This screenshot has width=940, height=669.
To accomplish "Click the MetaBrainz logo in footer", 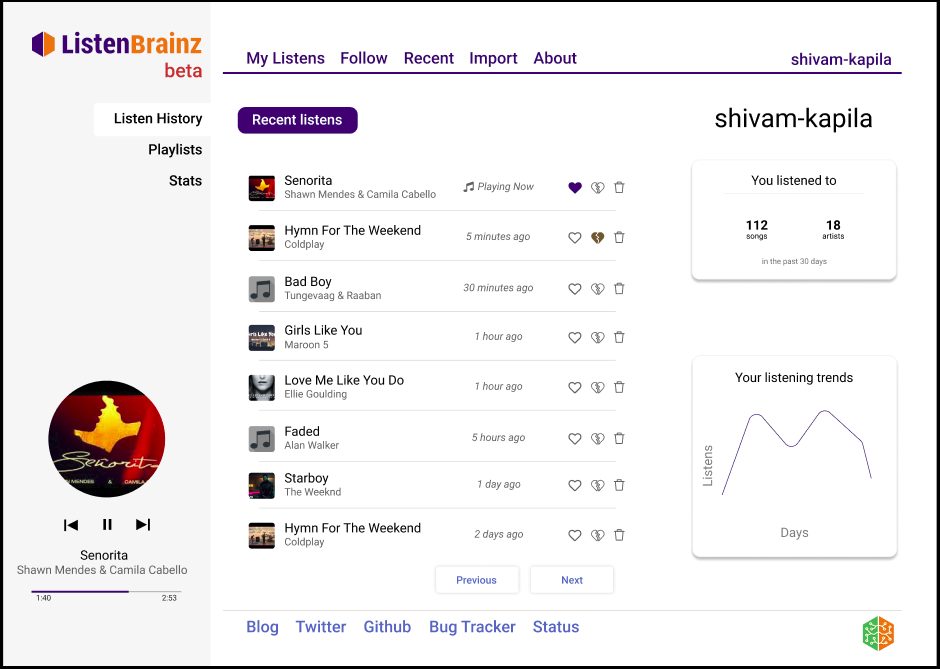I will 878,633.
